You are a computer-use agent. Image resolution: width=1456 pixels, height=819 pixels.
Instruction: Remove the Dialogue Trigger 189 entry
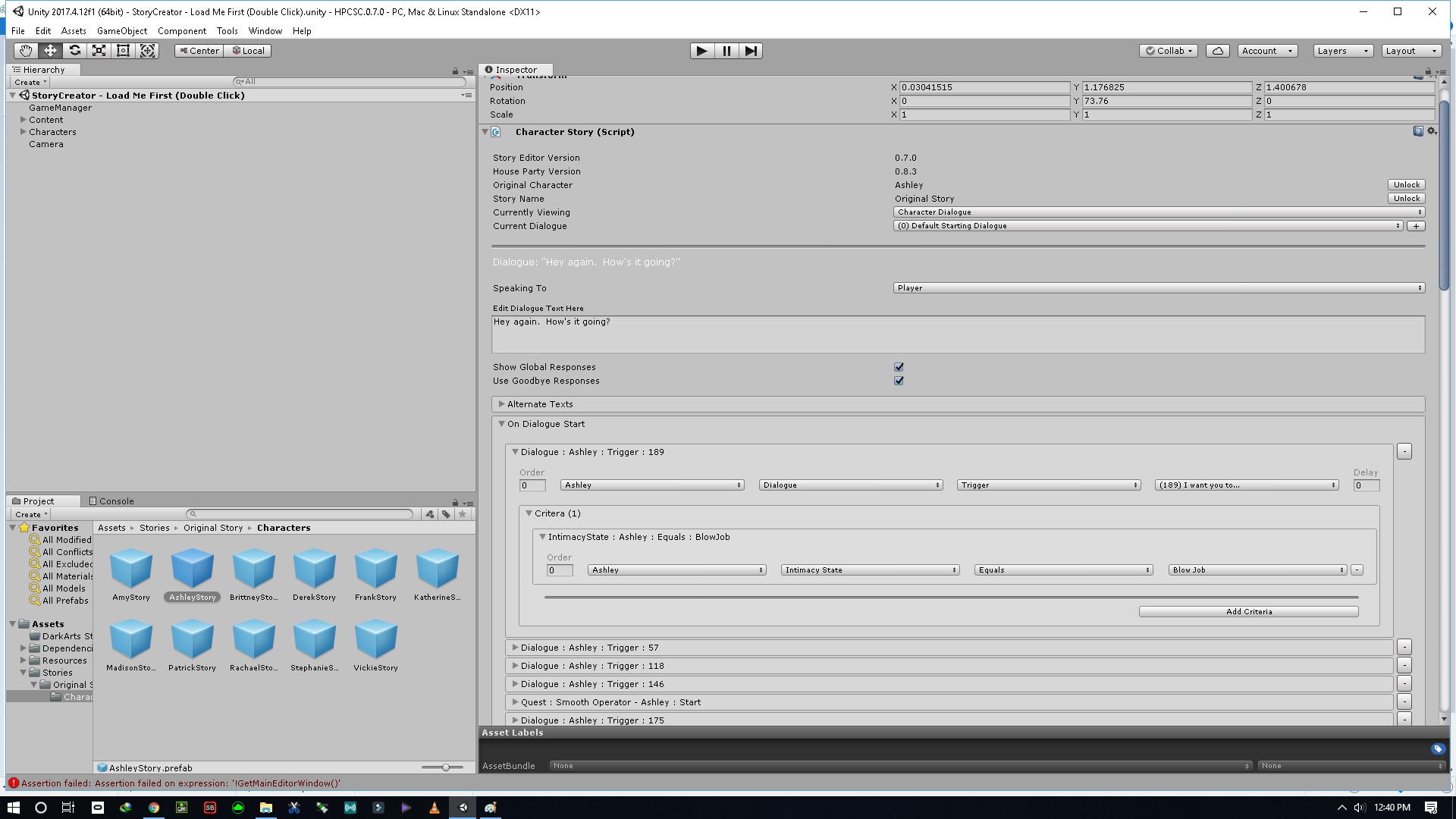pos(1404,452)
